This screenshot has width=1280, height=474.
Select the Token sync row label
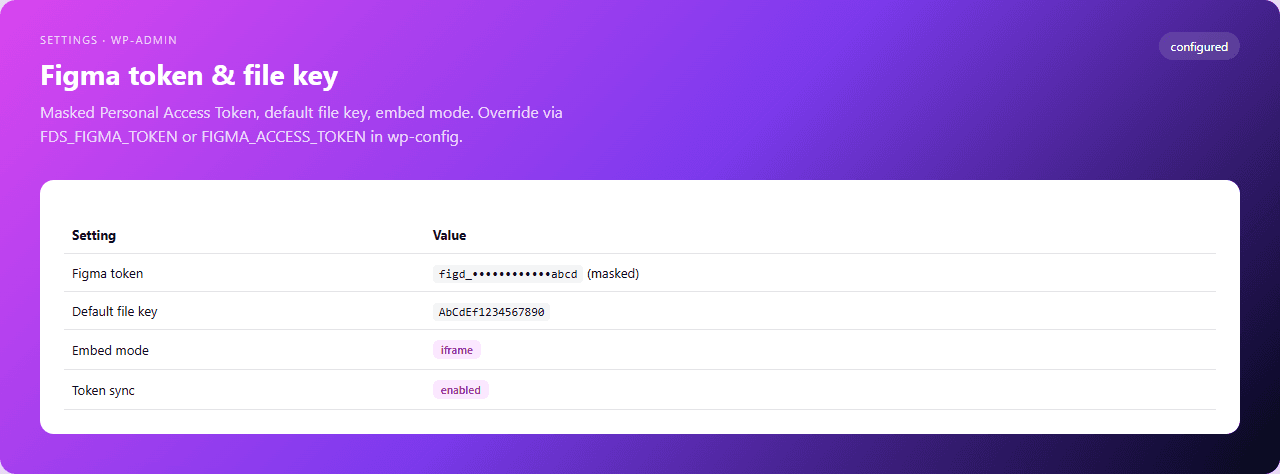coord(103,390)
